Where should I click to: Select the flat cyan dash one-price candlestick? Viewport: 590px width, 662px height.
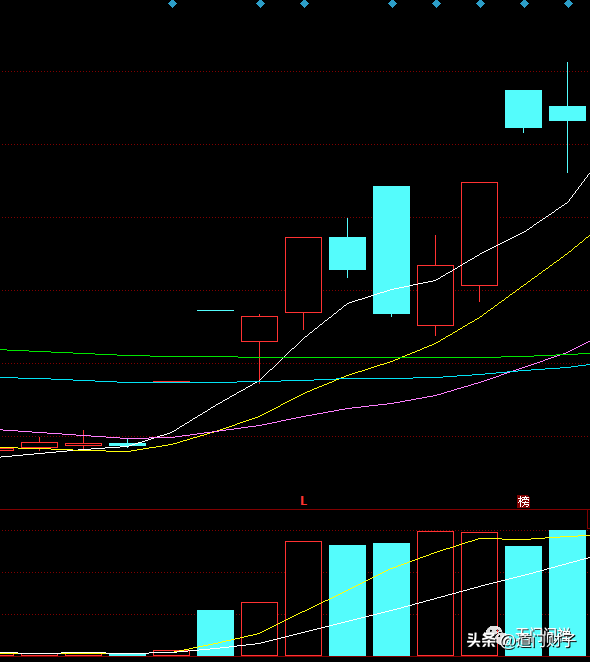pos(215,310)
